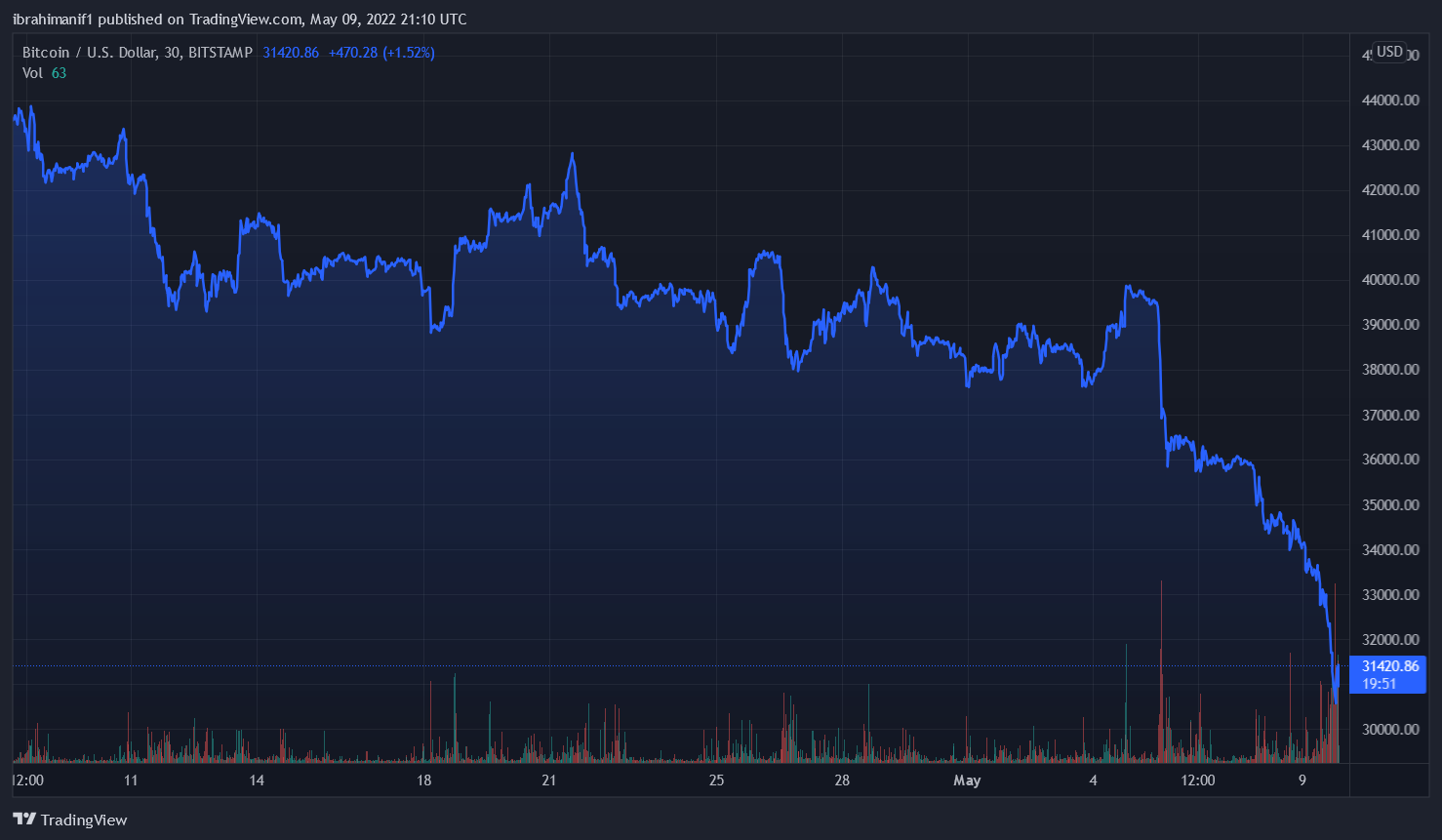The height and width of the screenshot is (840, 1442).
Task: Select date 28 on the time axis
Action: point(842,780)
